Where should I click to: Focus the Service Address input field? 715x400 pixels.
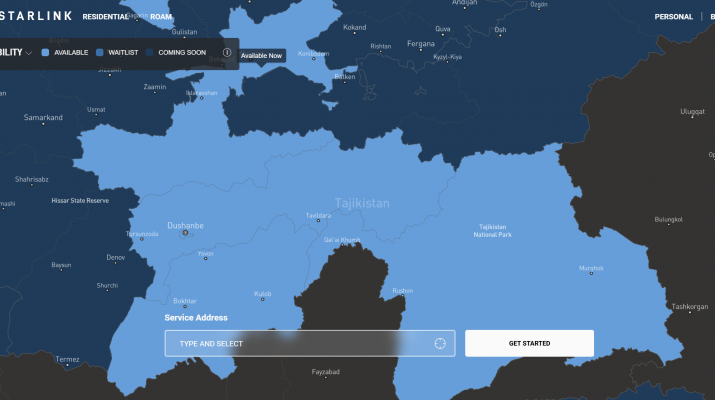[300, 344]
